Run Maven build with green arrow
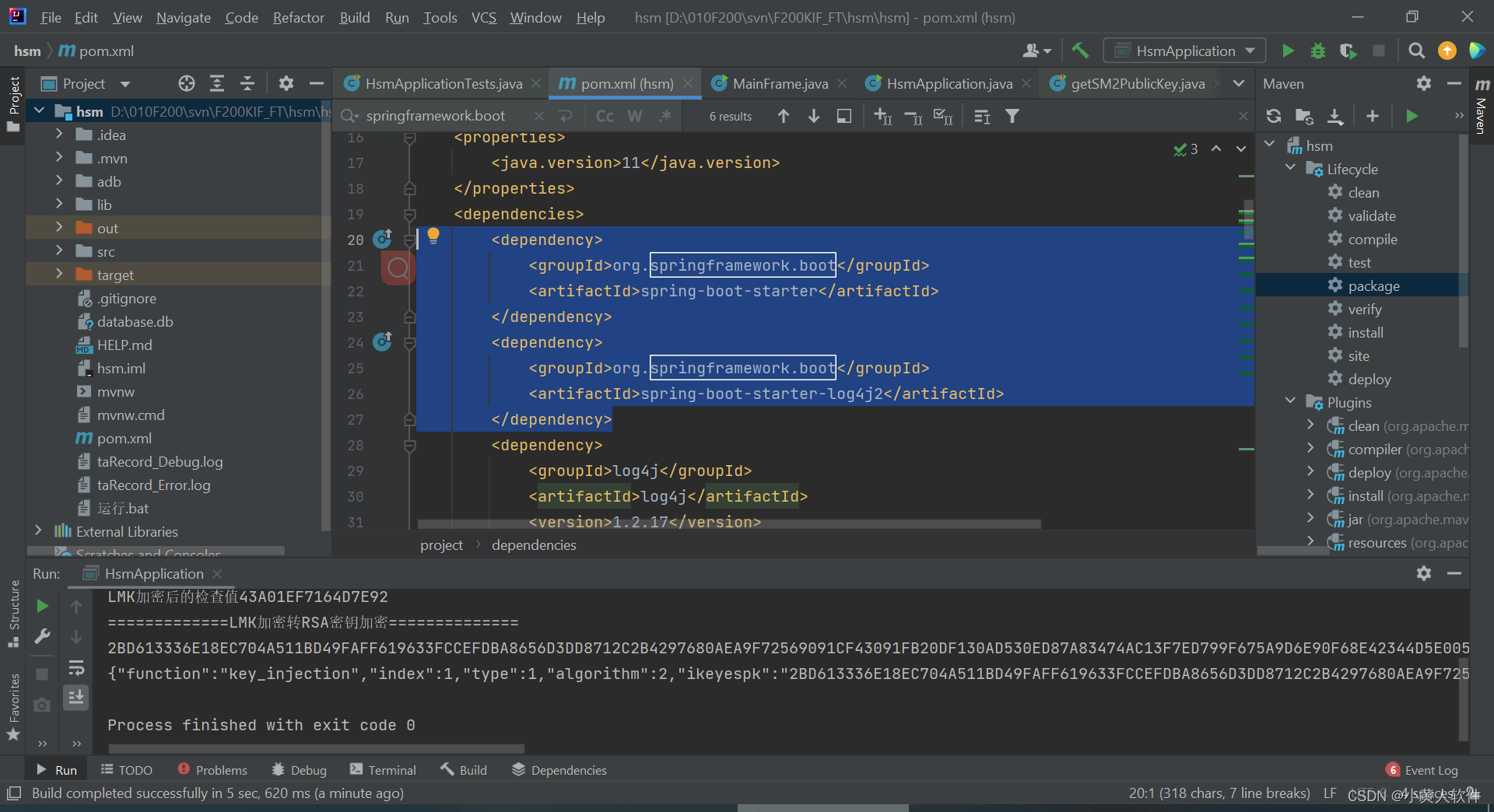 point(1412,116)
